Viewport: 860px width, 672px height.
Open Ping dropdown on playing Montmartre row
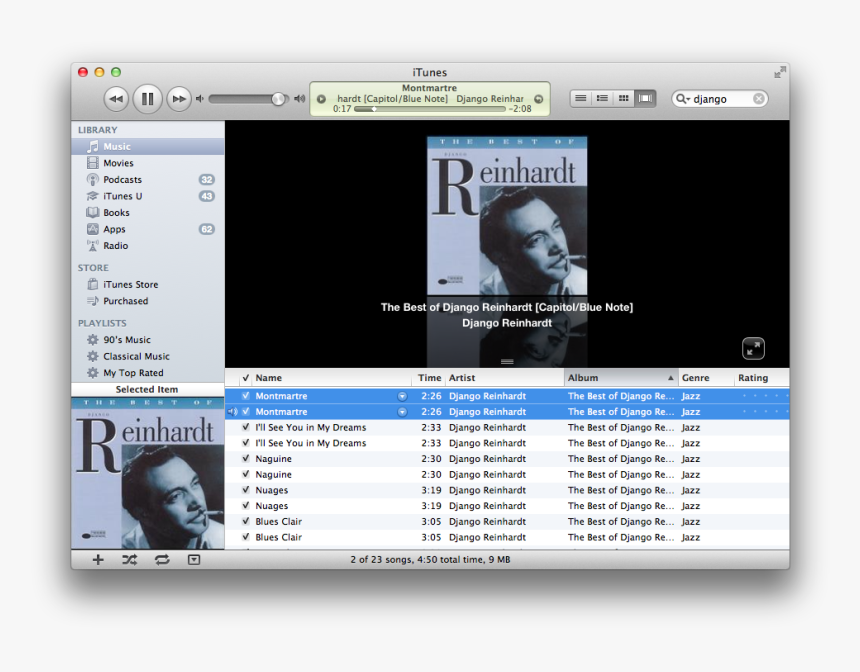402,411
